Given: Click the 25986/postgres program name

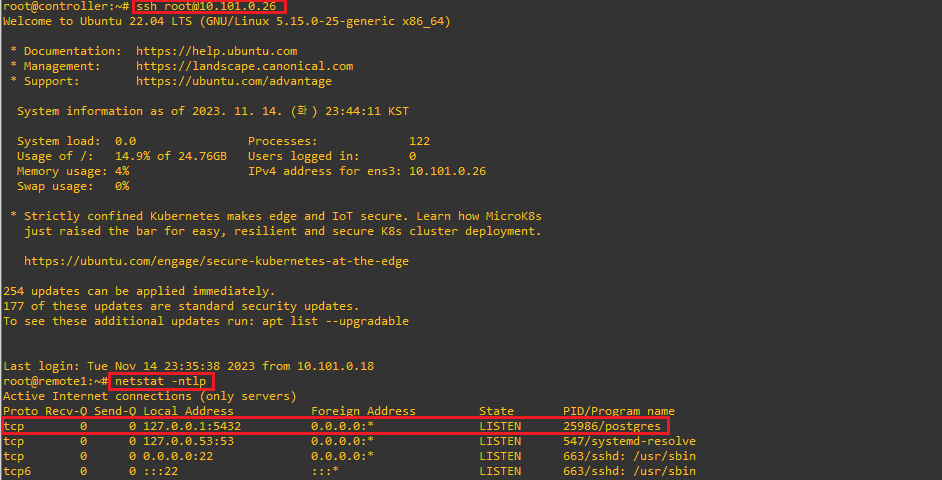Looking at the screenshot, I should coord(612,427).
